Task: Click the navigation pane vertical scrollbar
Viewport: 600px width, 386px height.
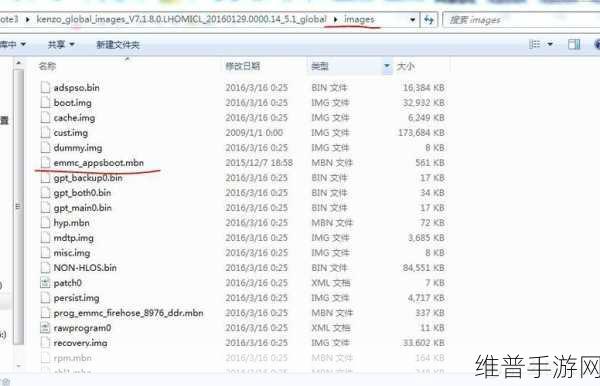Action: click(x=19, y=207)
